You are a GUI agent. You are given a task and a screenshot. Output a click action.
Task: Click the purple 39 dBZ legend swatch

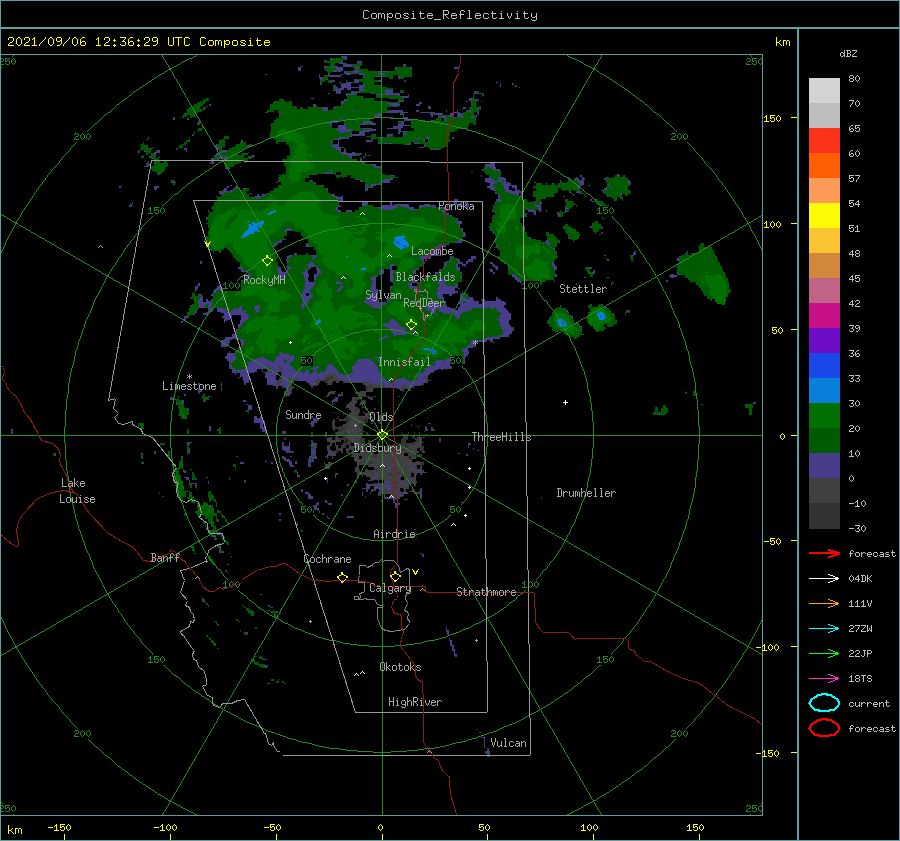pos(824,340)
